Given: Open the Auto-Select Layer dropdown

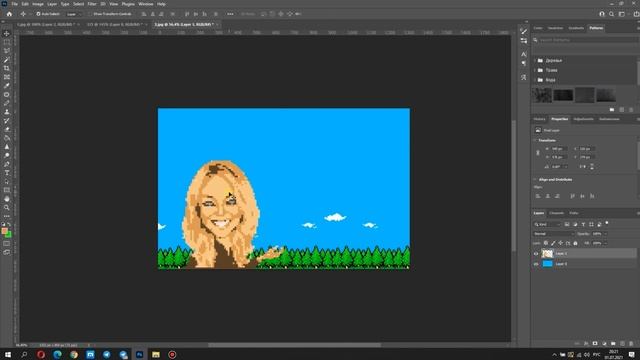Looking at the screenshot, I should point(73,14).
